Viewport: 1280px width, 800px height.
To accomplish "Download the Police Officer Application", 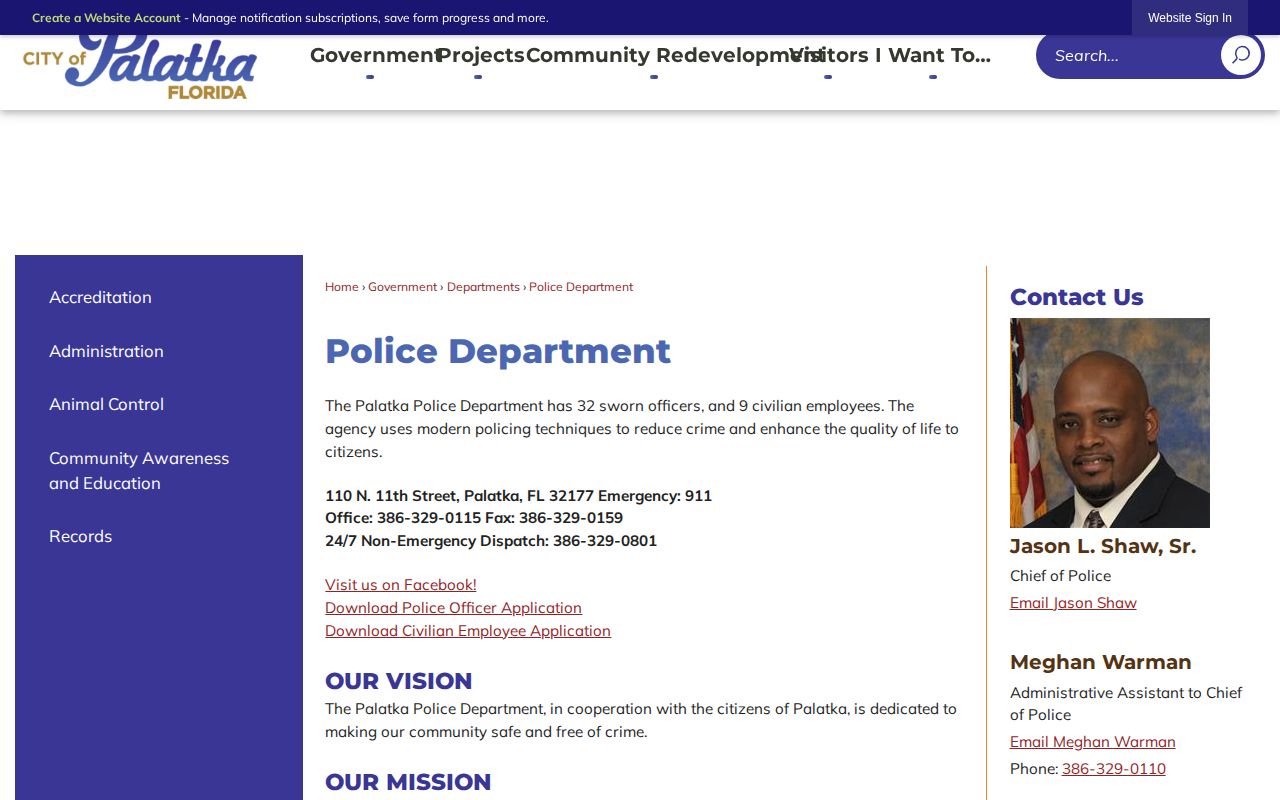I will [453, 608].
